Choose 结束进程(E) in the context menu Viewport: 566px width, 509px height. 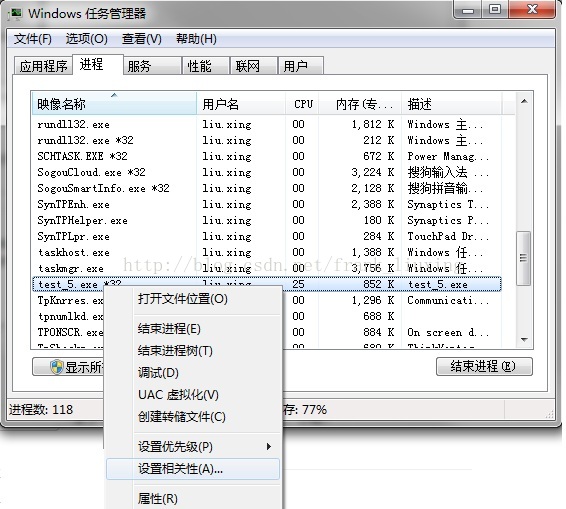point(193,329)
